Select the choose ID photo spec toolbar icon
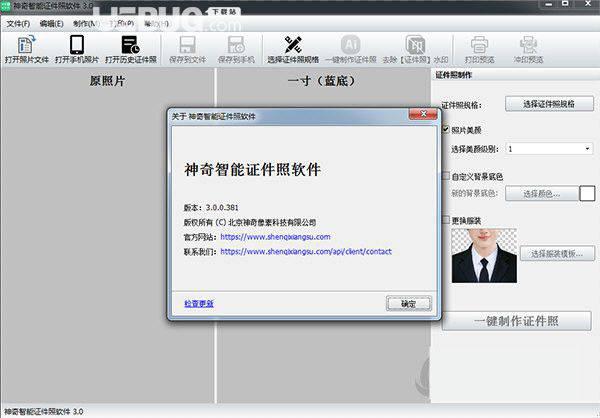Screen dimensions: 600x418 [293, 49]
